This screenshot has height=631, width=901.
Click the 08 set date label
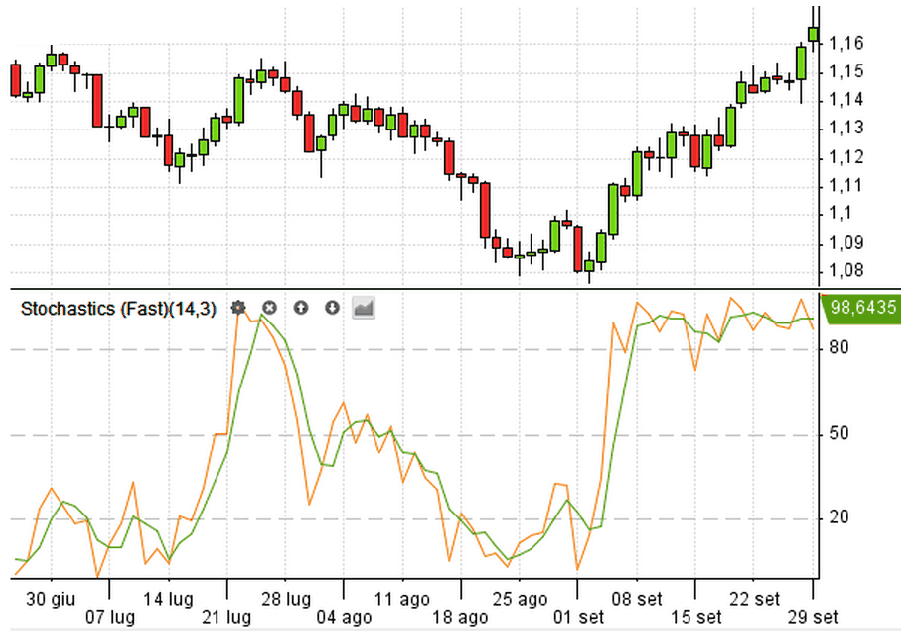(637, 599)
